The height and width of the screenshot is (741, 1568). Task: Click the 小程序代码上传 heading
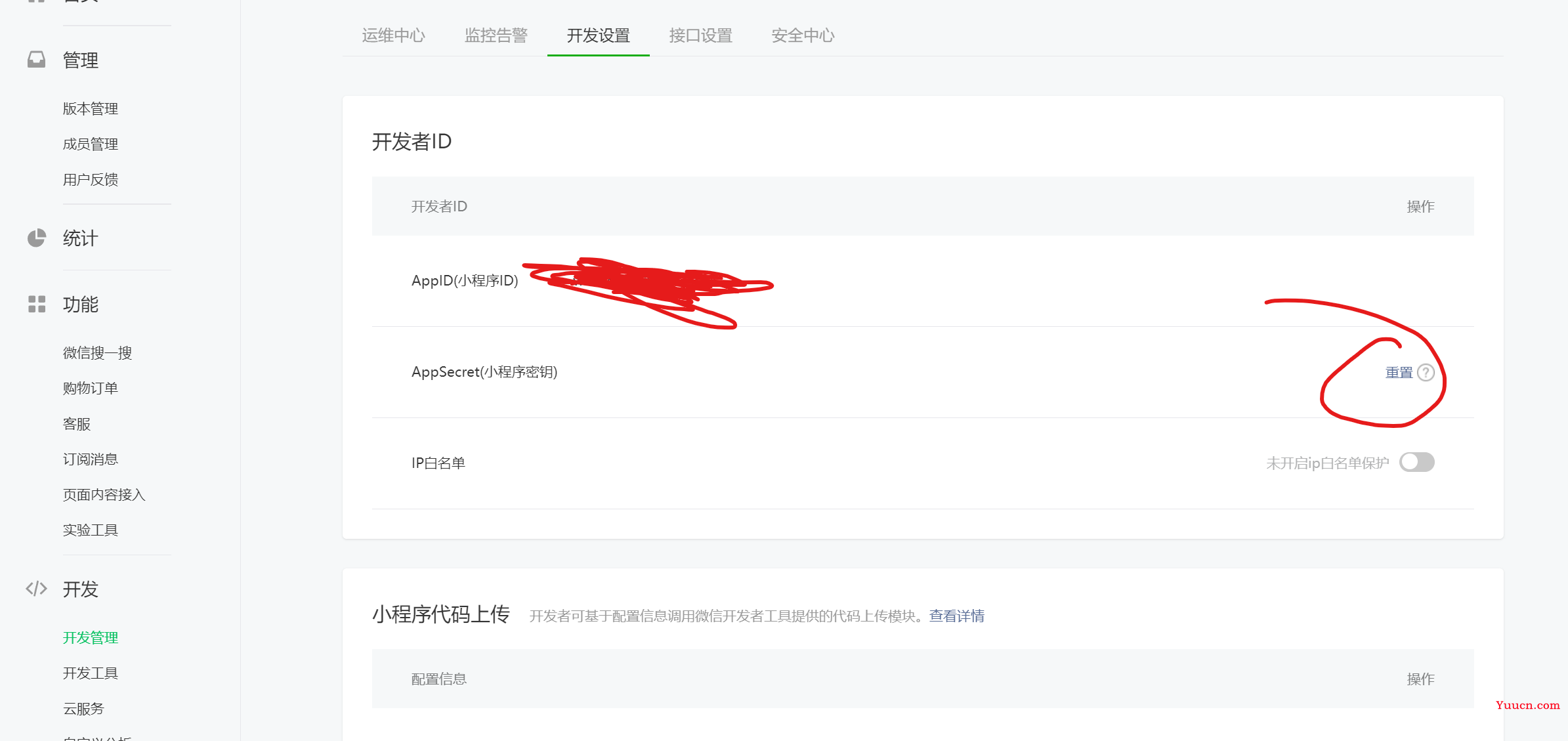[x=441, y=614]
